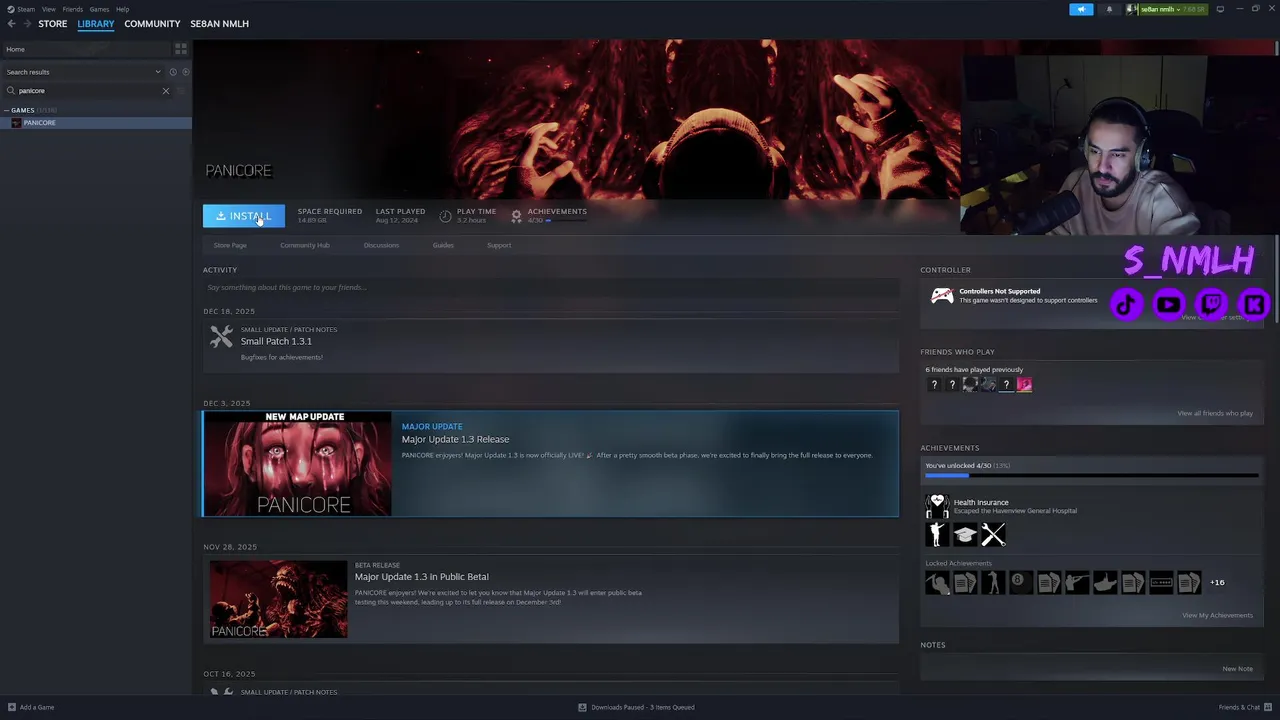Screen dimensions: 1280x720
Task: Open the Steam menu
Action: point(21,9)
